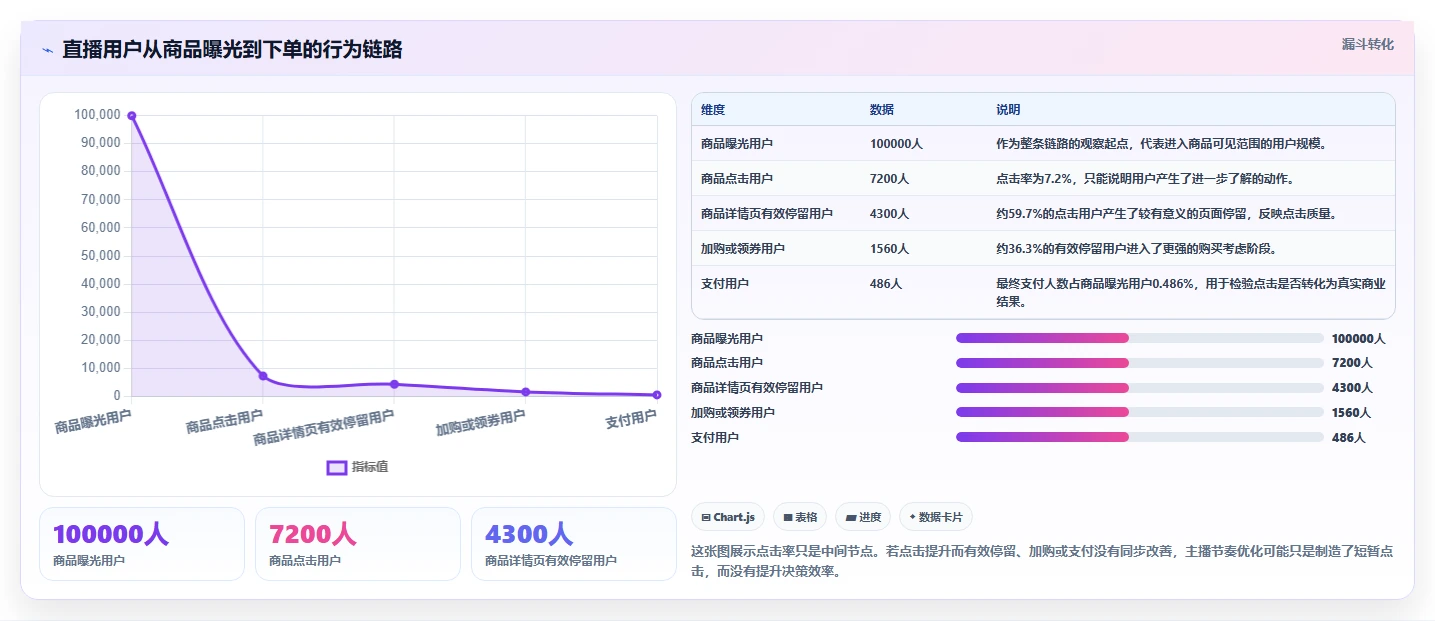Viewport: 1435px width, 621px height.
Task: Click the 支付用户 progress bar
Action: [1140, 437]
